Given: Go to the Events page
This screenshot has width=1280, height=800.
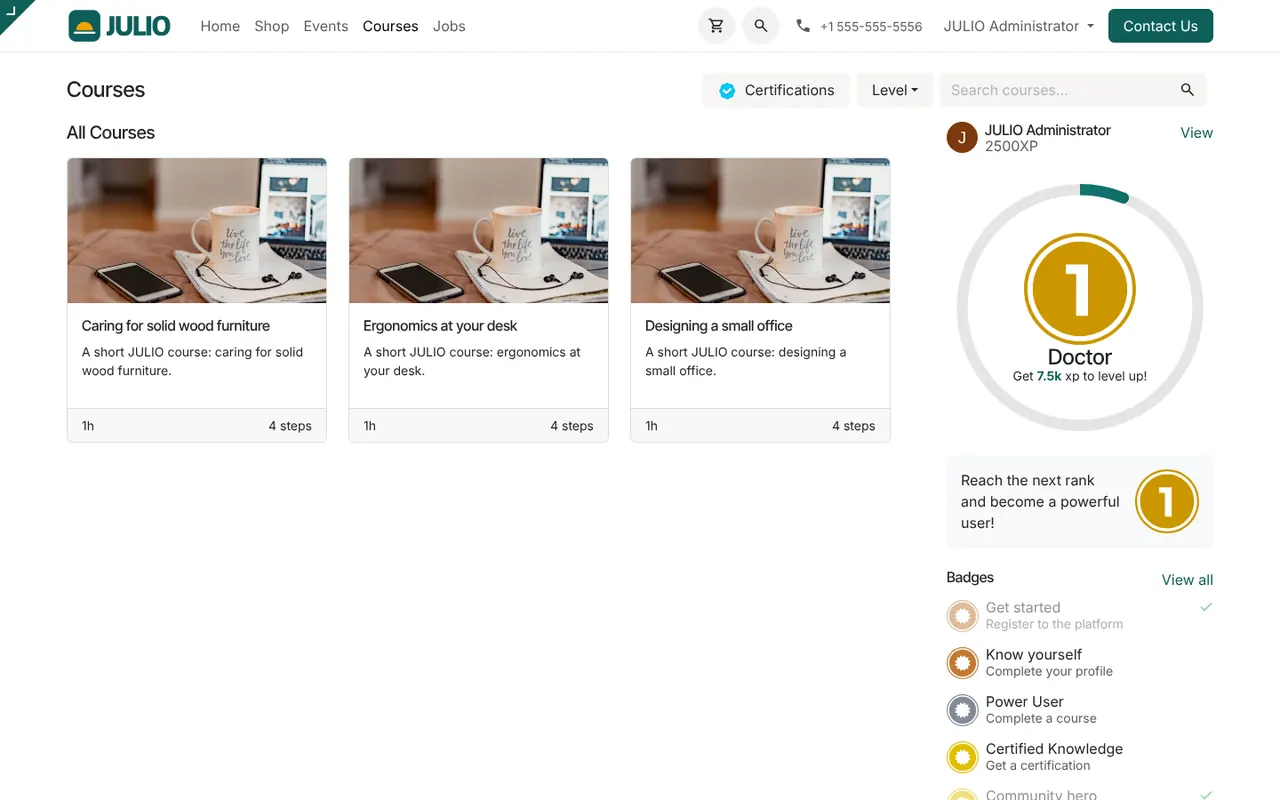Looking at the screenshot, I should (326, 26).
